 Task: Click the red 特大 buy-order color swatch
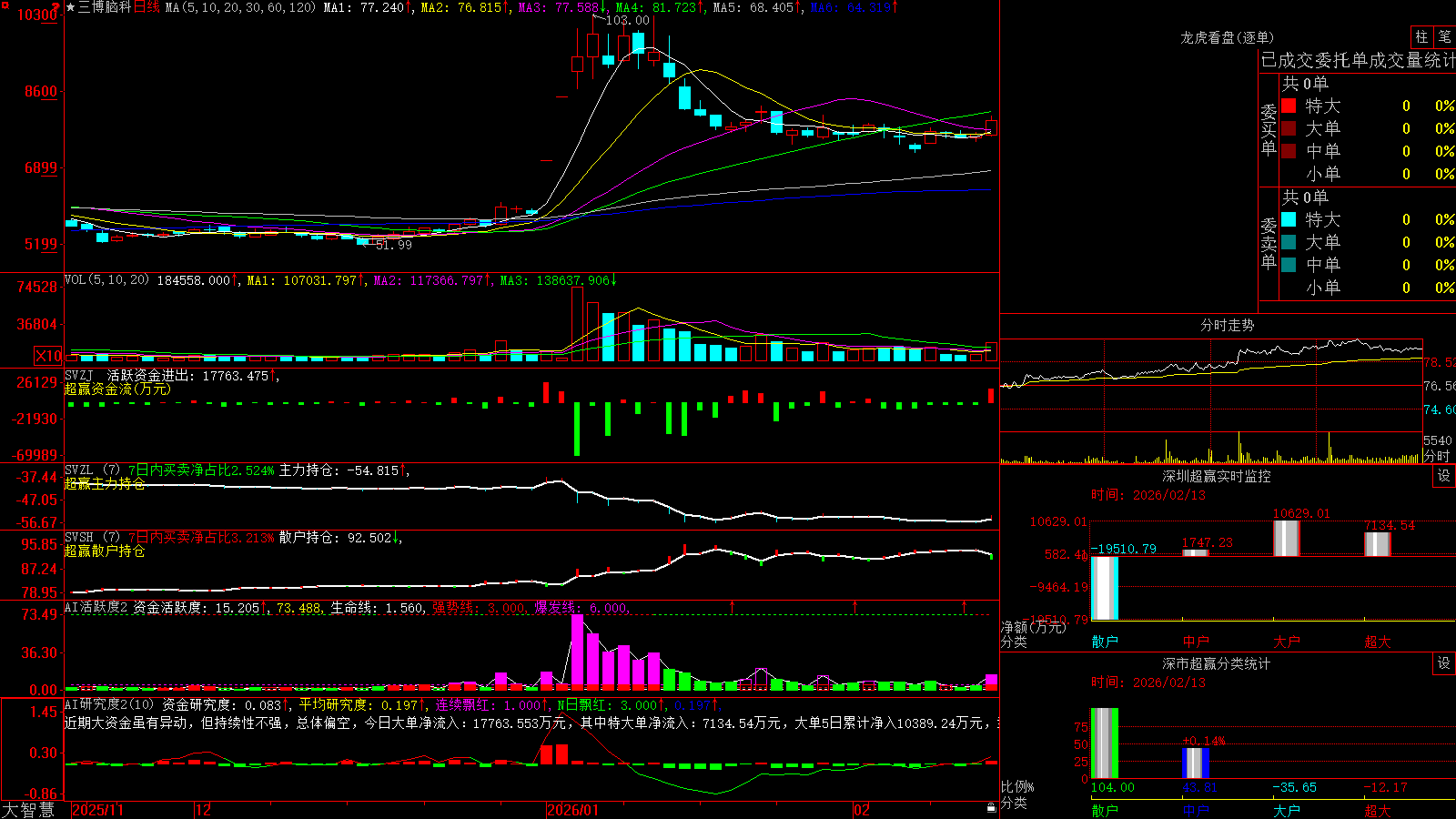1289,106
